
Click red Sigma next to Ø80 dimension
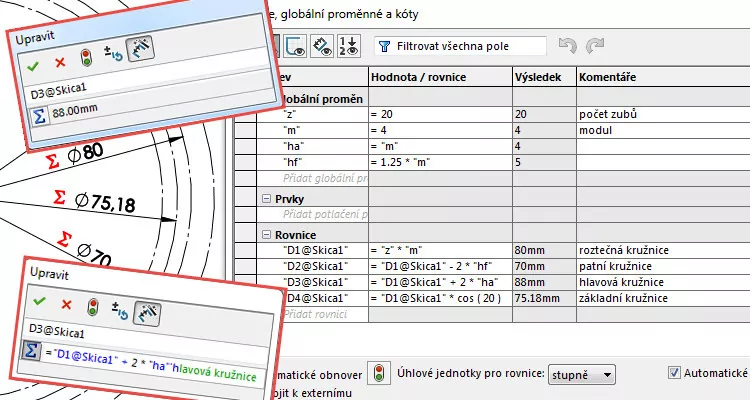52,160
